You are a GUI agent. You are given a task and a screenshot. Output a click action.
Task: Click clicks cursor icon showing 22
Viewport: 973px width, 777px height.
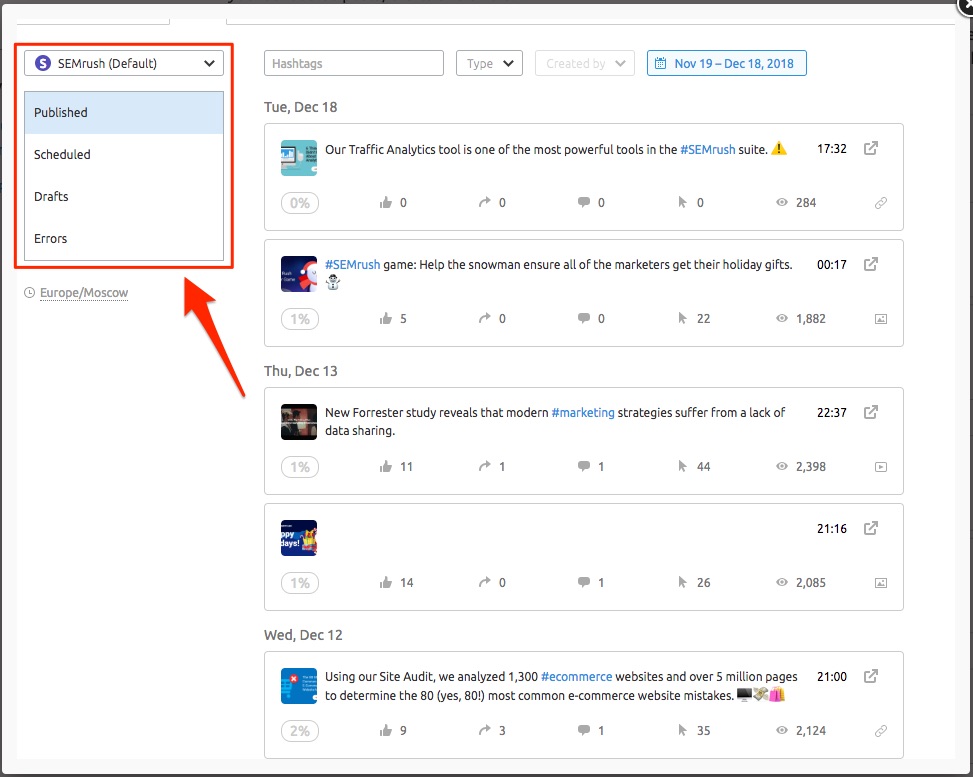click(x=683, y=318)
